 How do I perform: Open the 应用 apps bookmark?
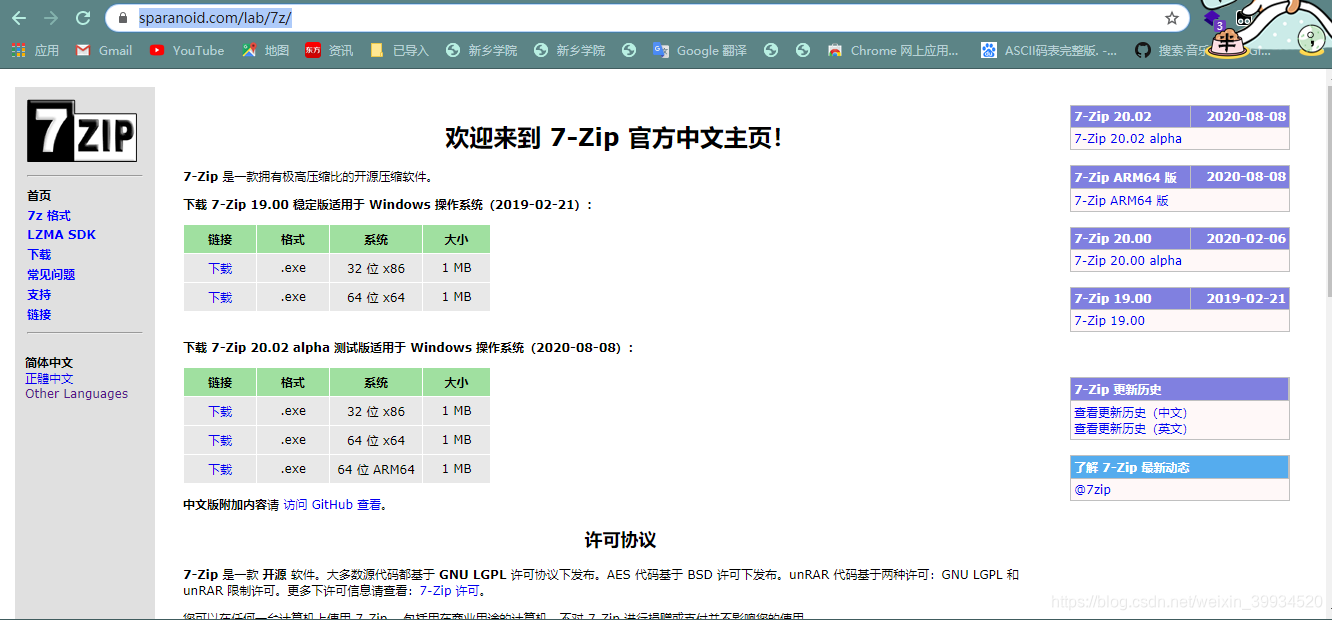click(36, 50)
